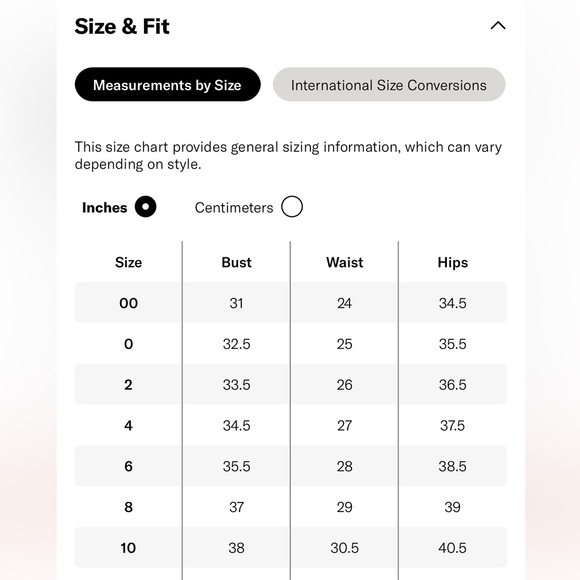580x580 pixels.
Task: Select the size 10 row label
Action: [x=128, y=547]
